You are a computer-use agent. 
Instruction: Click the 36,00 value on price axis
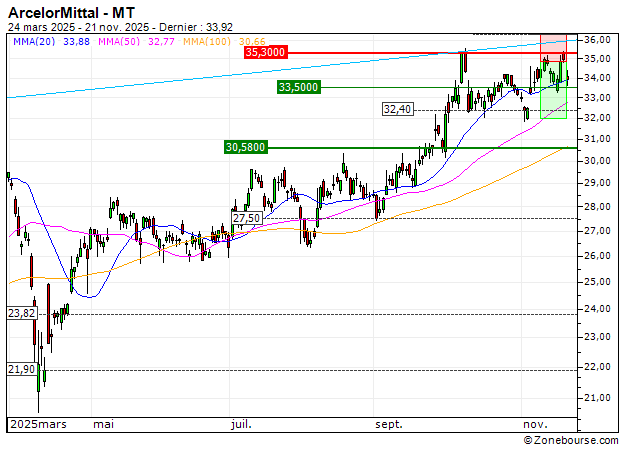coord(597,39)
